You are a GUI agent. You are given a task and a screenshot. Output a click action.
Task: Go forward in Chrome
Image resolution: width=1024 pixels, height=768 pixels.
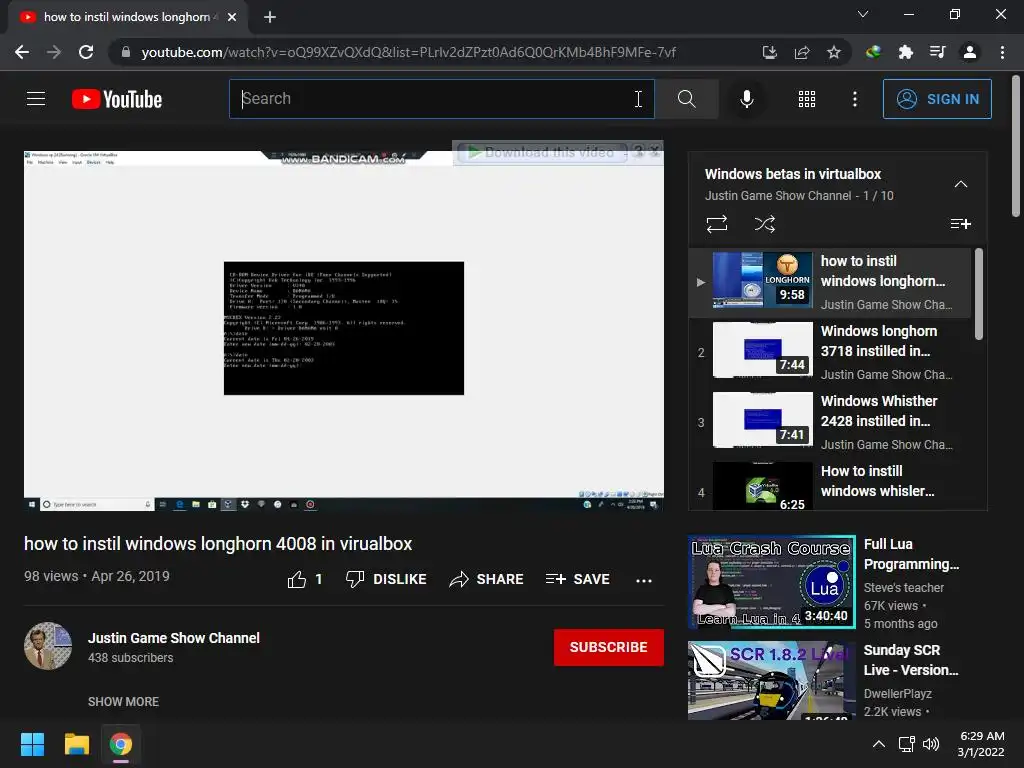[x=54, y=52]
